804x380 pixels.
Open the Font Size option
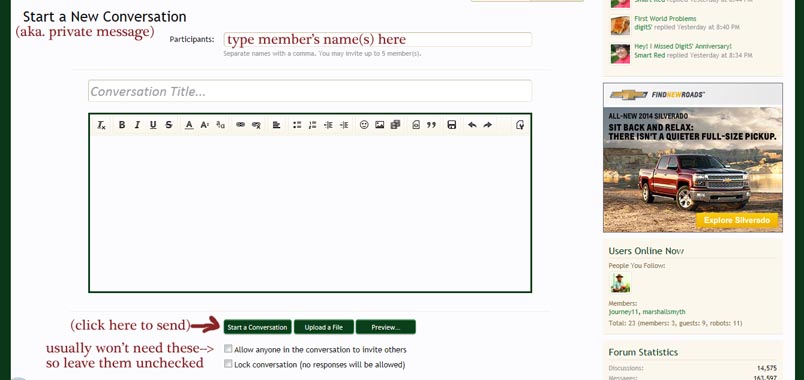pyautogui.click(x=205, y=125)
